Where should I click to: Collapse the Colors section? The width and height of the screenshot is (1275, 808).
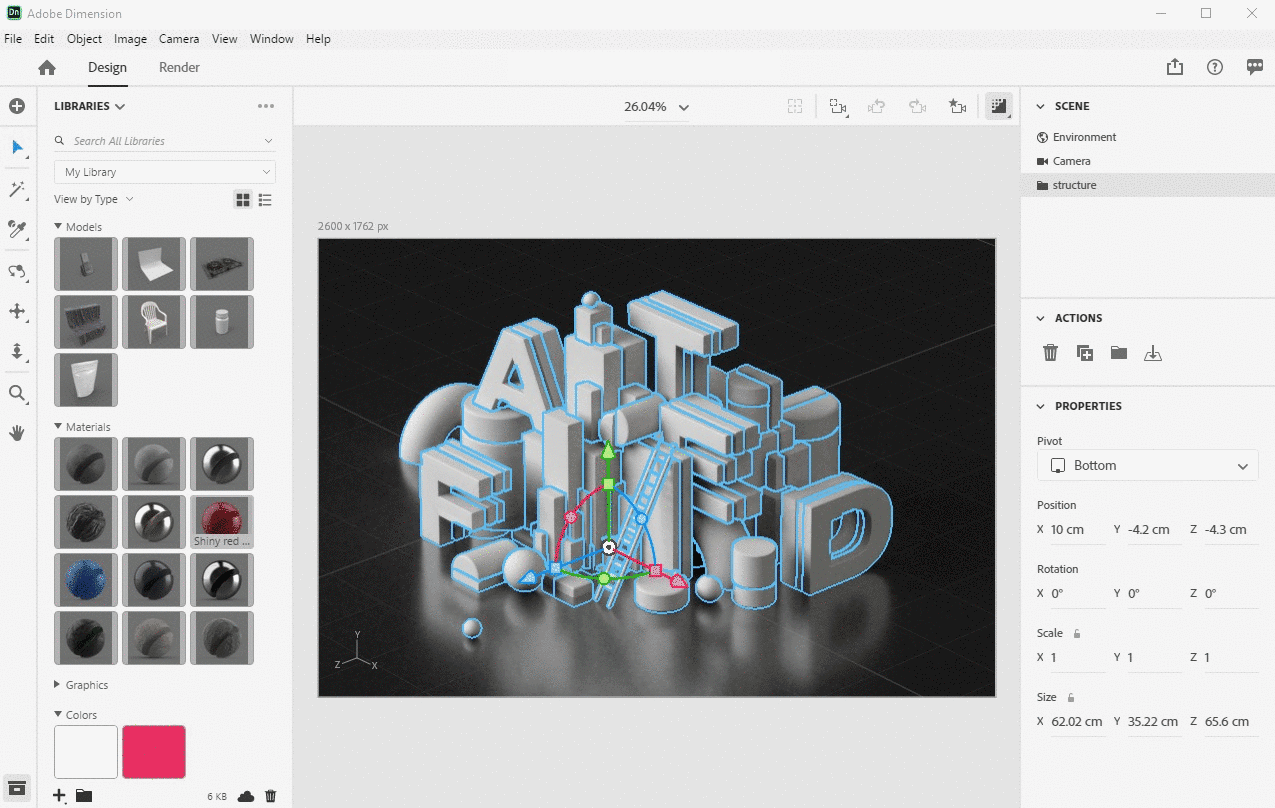coord(58,714)
